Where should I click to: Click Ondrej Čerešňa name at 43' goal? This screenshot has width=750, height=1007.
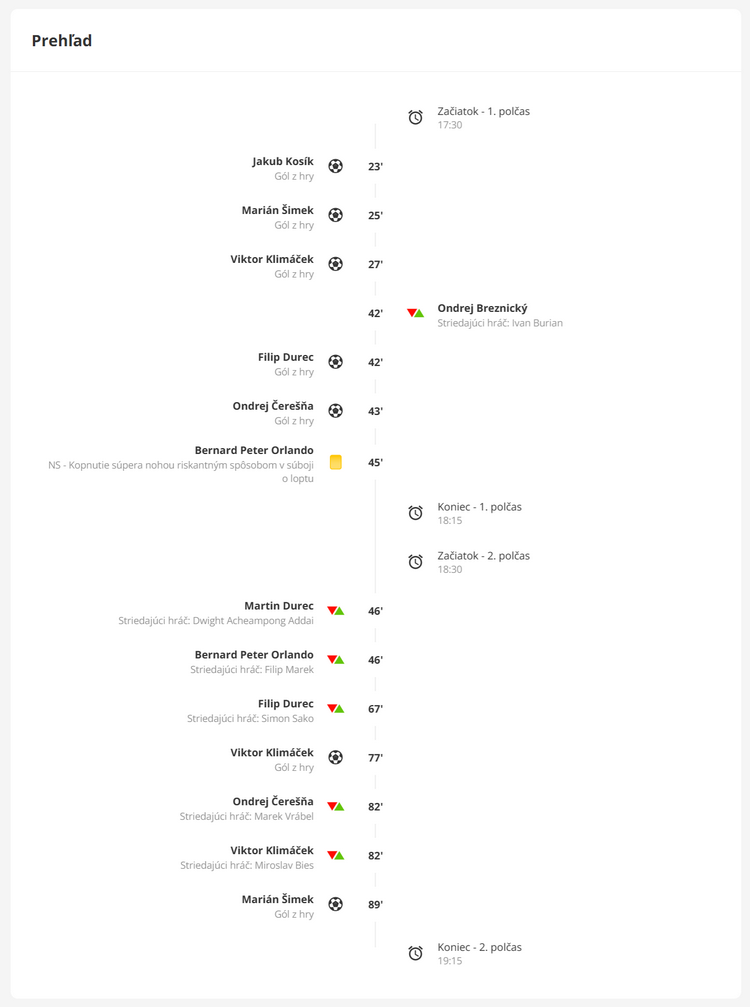[273, 406]
